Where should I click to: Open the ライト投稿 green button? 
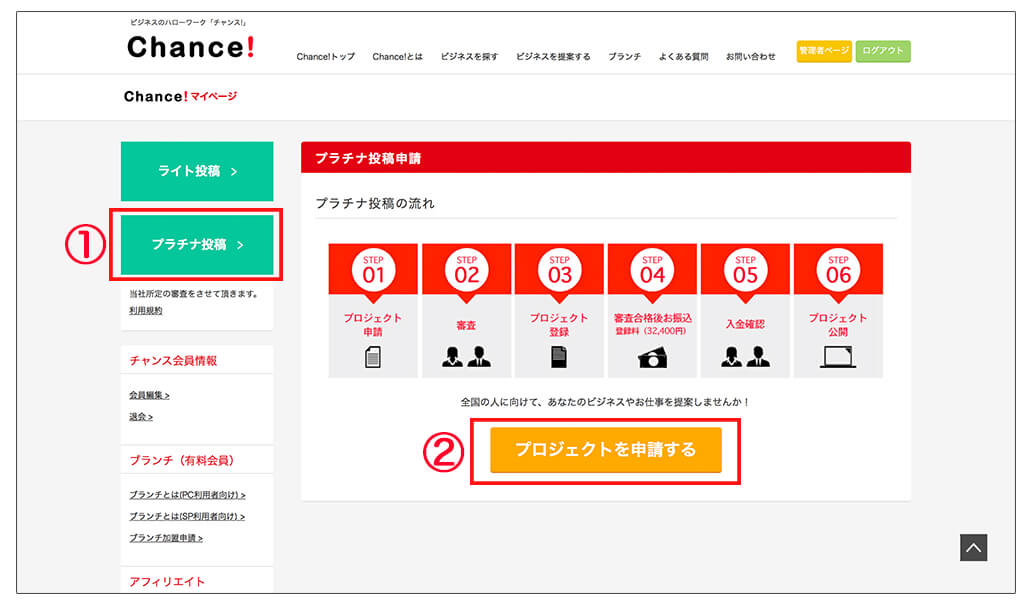coord(197,171)
